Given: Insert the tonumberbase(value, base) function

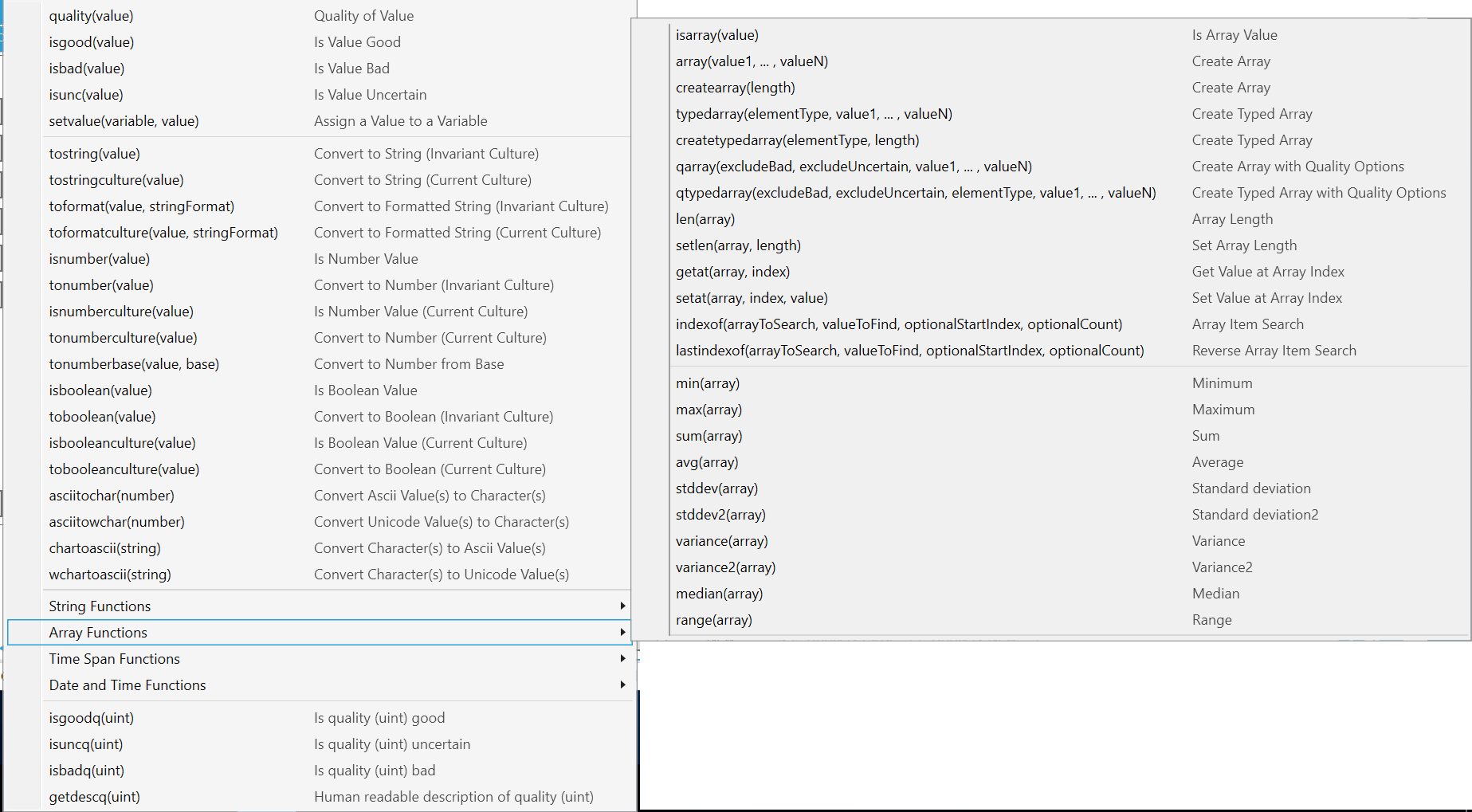Looking at the screenshot, I should [134, 364].
